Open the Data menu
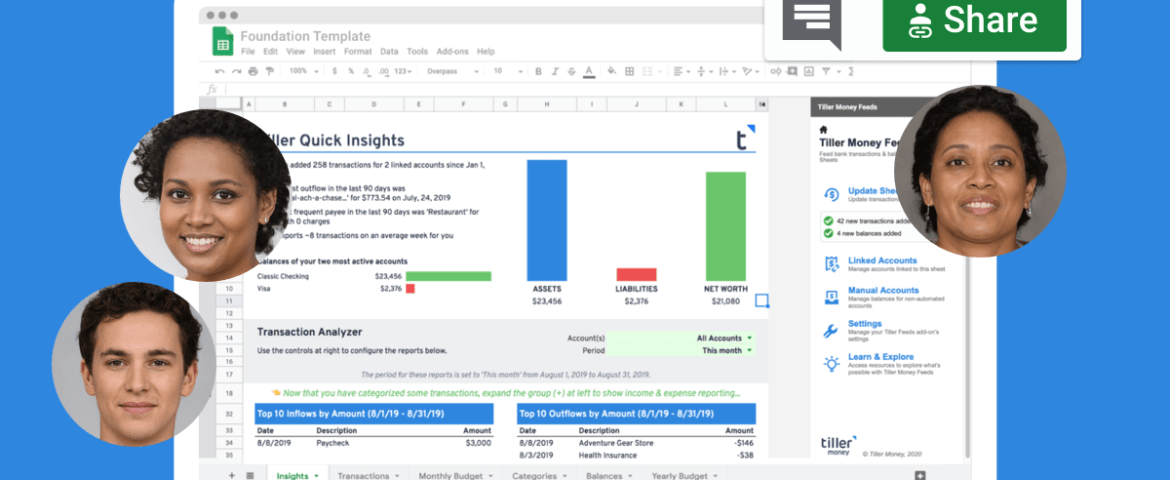Image resolution: width=1170 pixels, height=480 pixels. [x=389, y=52]
